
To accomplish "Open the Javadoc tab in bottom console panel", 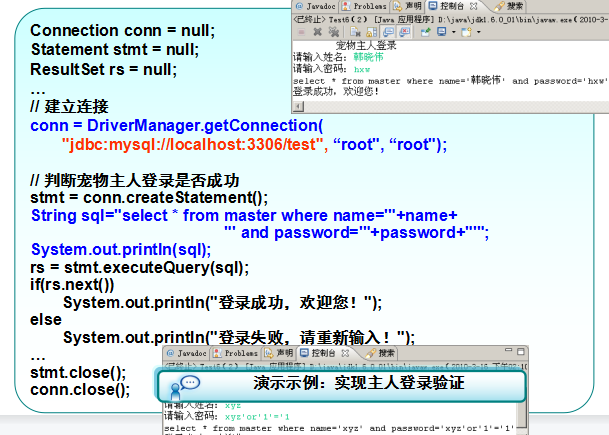I will (188, 353).
